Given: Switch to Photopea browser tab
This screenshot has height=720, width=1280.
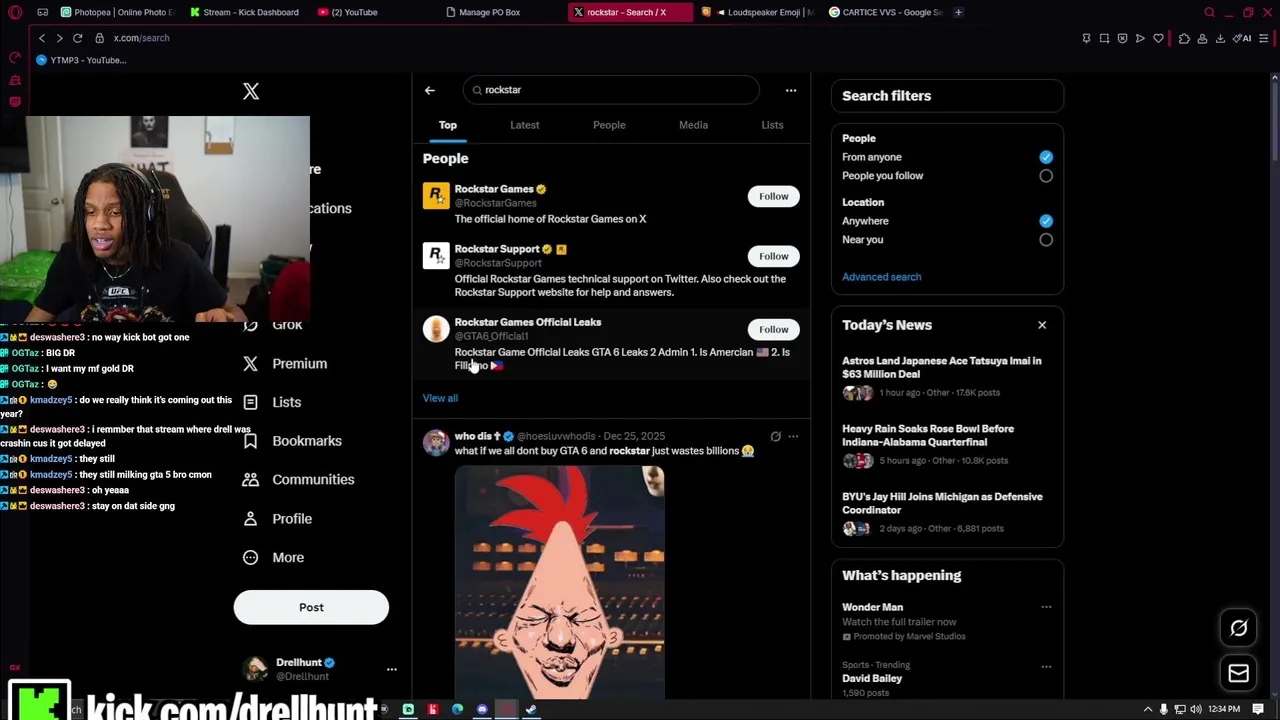Looking at the screenshot, I should click(117, 12).
